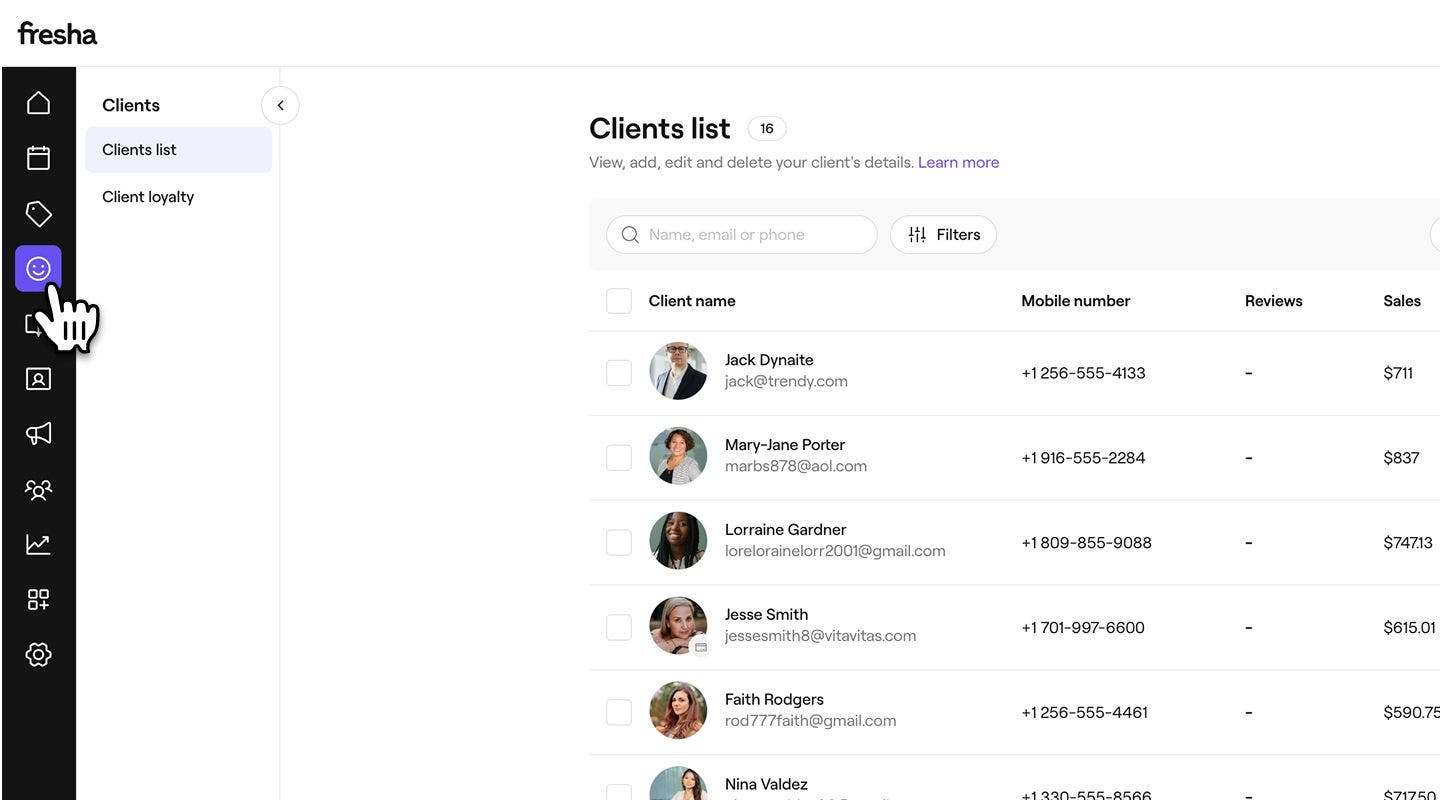Open Lorraine Gardner's avatar photo
The image size is (1440, 800).
point(678,541)
